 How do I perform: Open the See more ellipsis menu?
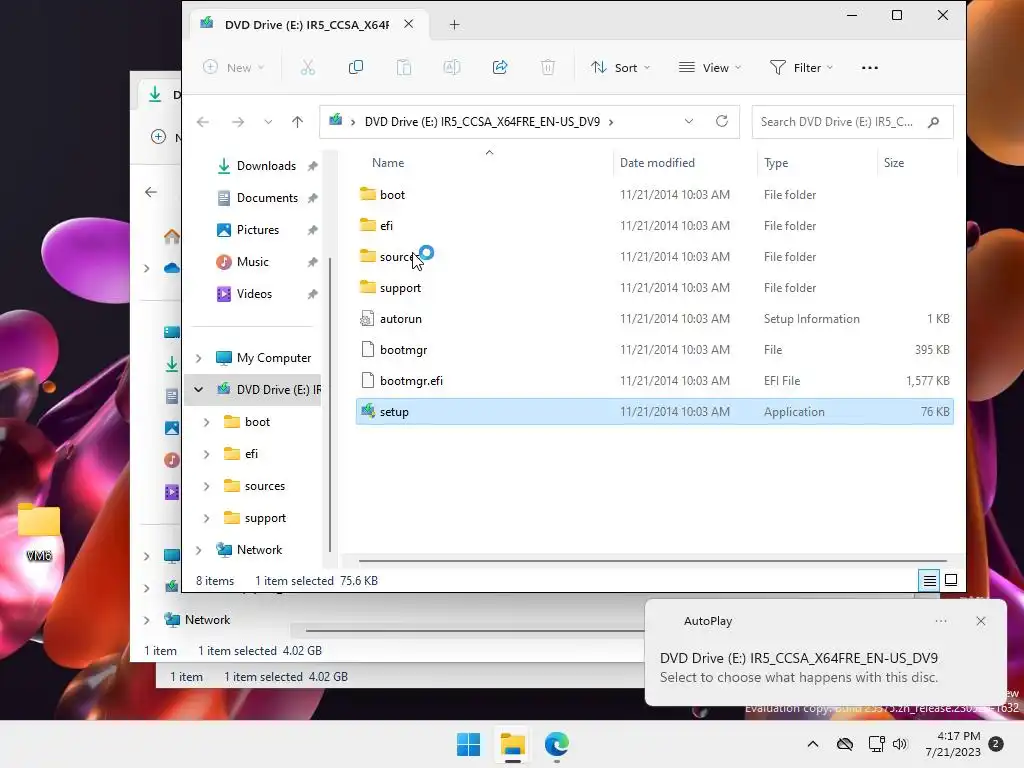click(870, 67)
